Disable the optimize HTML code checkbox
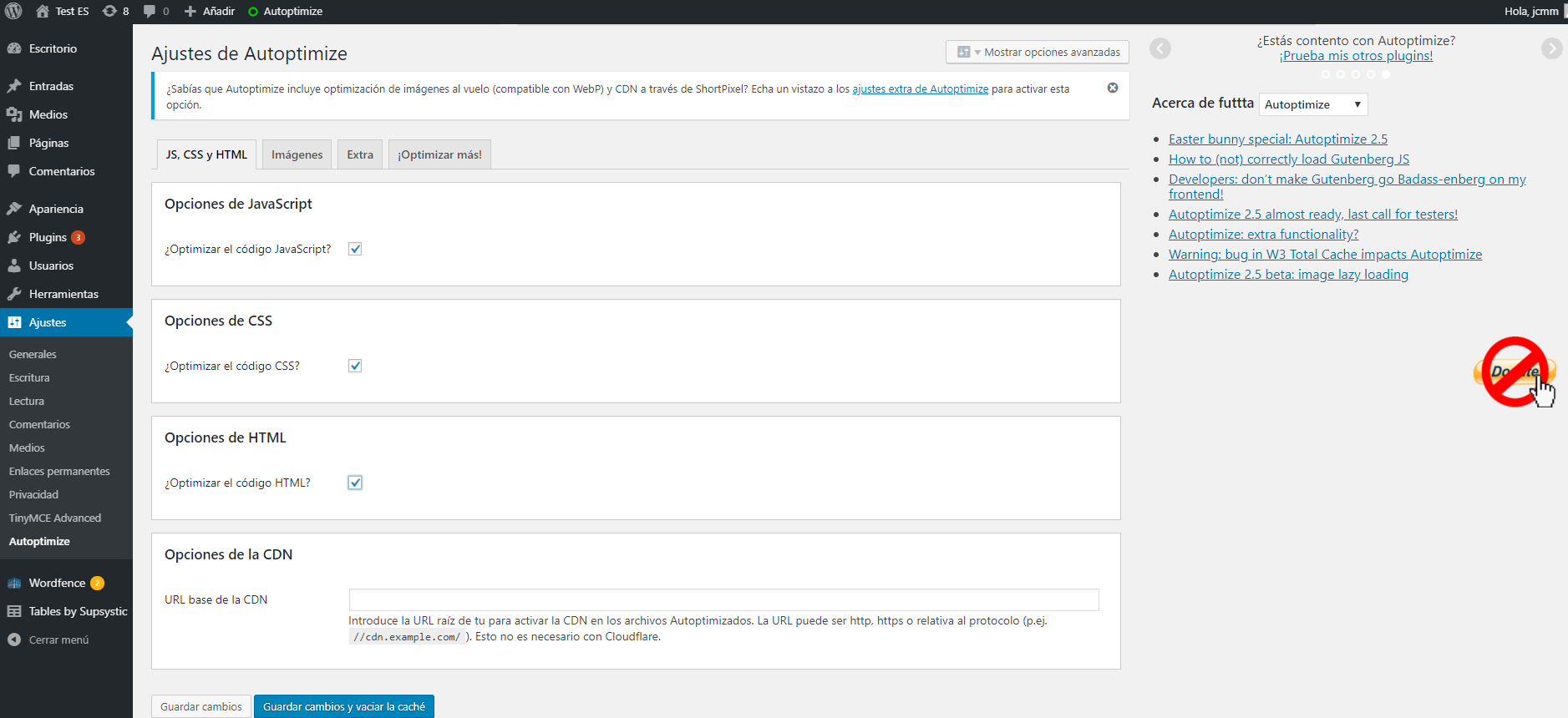 355,483
